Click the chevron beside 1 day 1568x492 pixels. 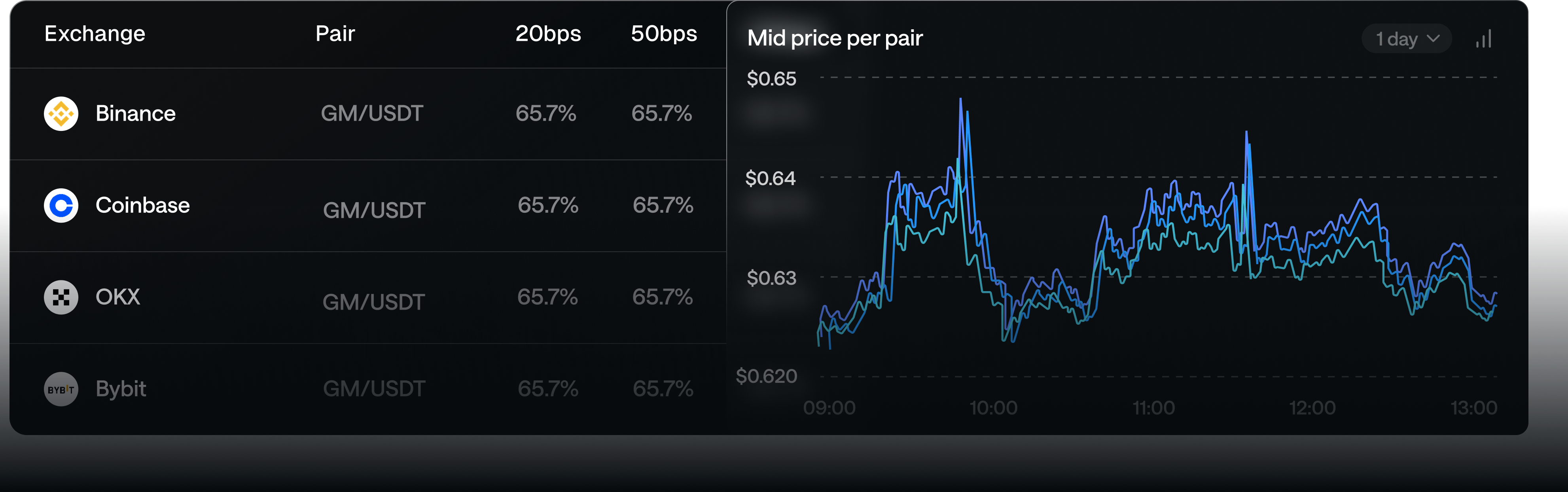(1434, 39)
